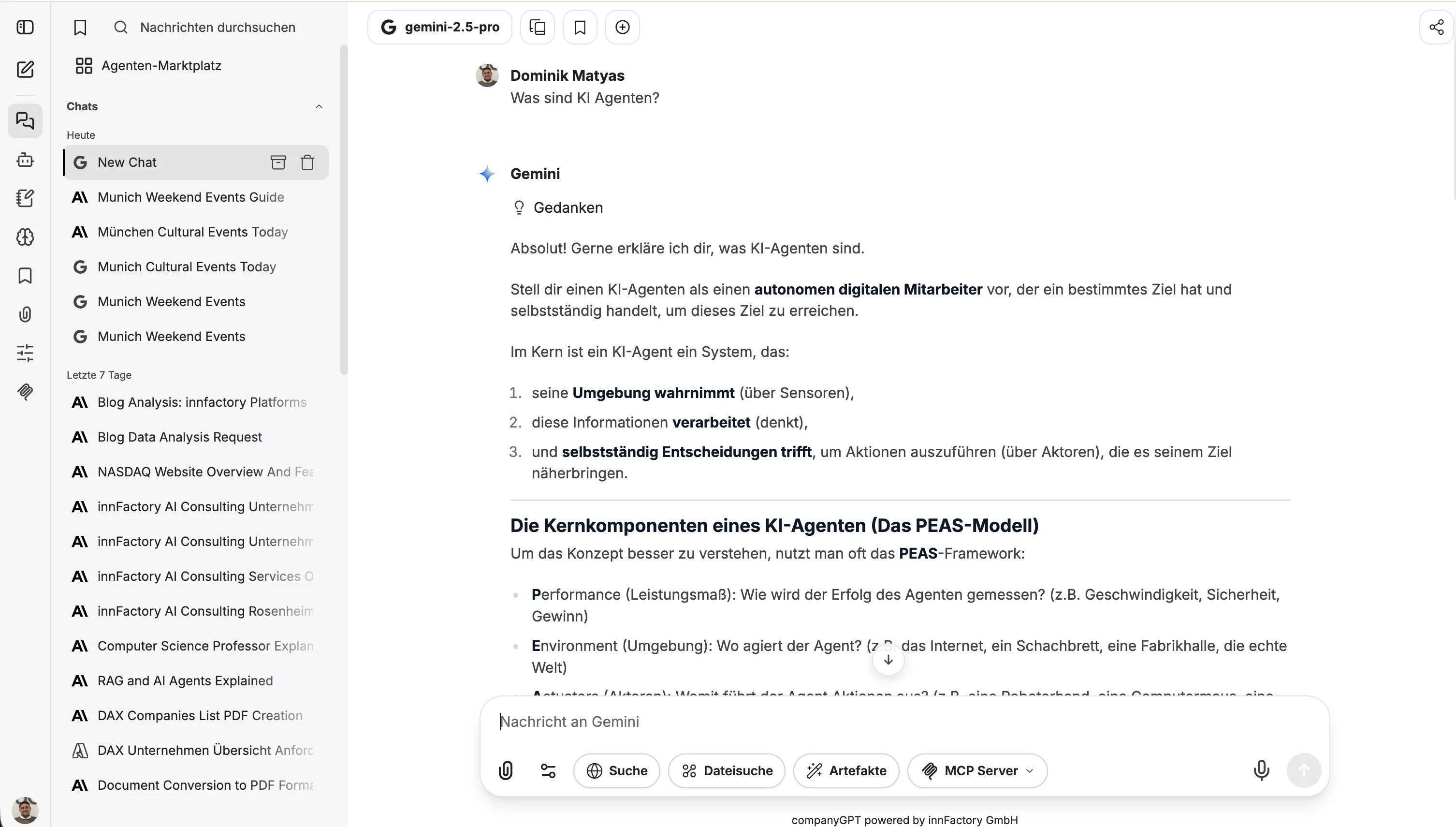Activate the microphone for voice input
1456x827 pixels.
(1261, 770)
